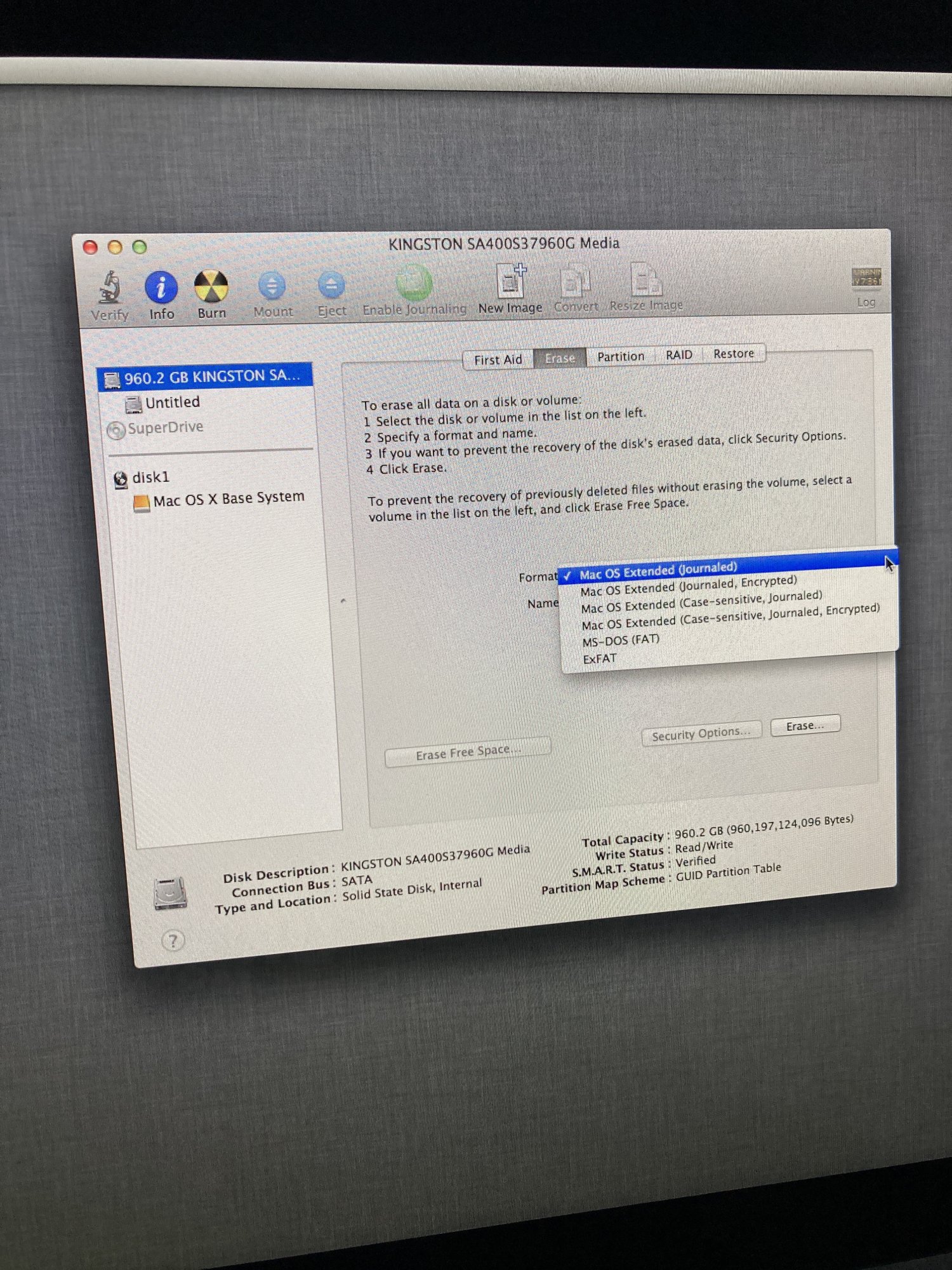Click the KINGSTON SA400S37960G Media window title
Viewport: 952px width, 1270px height.
click(504, 244)
